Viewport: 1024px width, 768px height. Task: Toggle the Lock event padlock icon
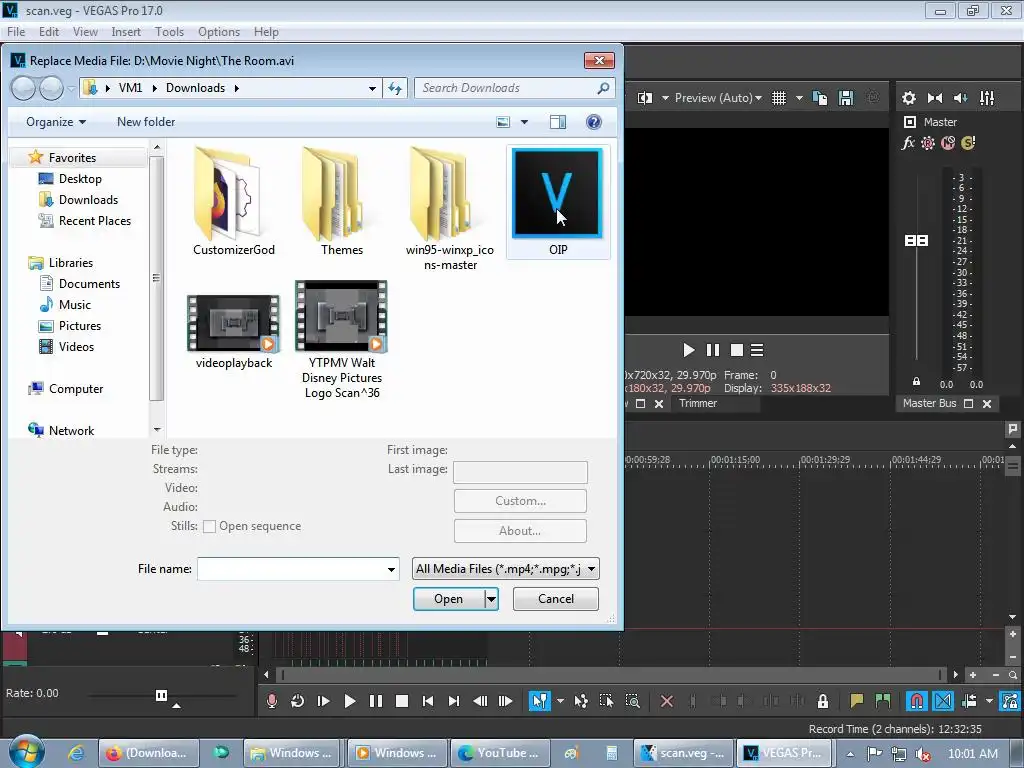click(823, 701)
